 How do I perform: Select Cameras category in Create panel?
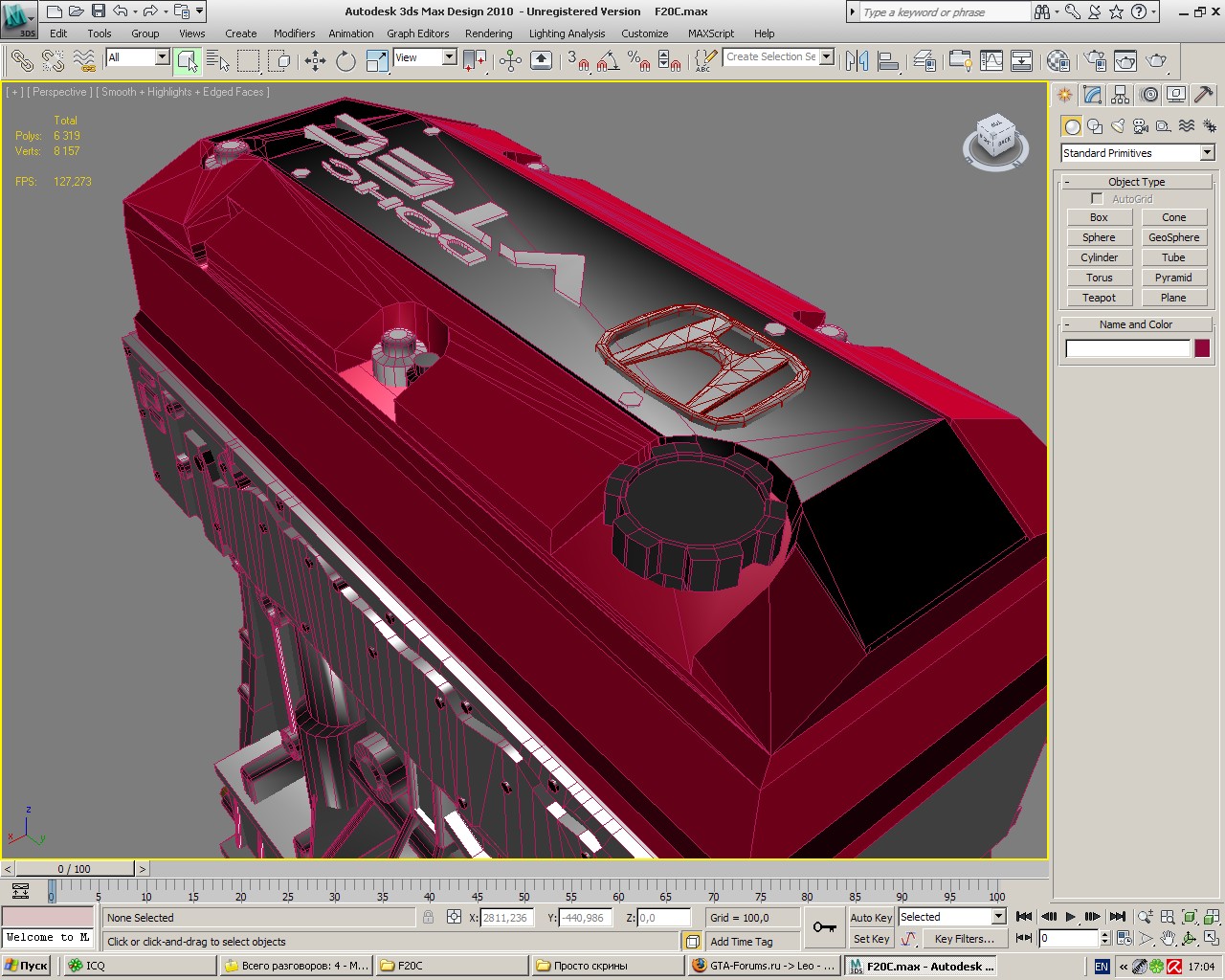click(1141, 126)
